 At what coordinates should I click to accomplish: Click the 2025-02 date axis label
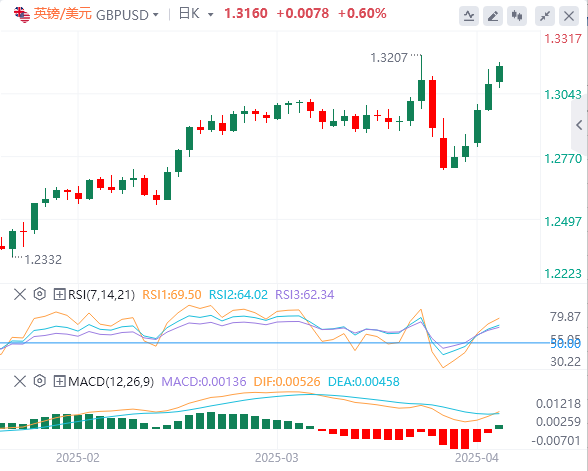[78, 458]
